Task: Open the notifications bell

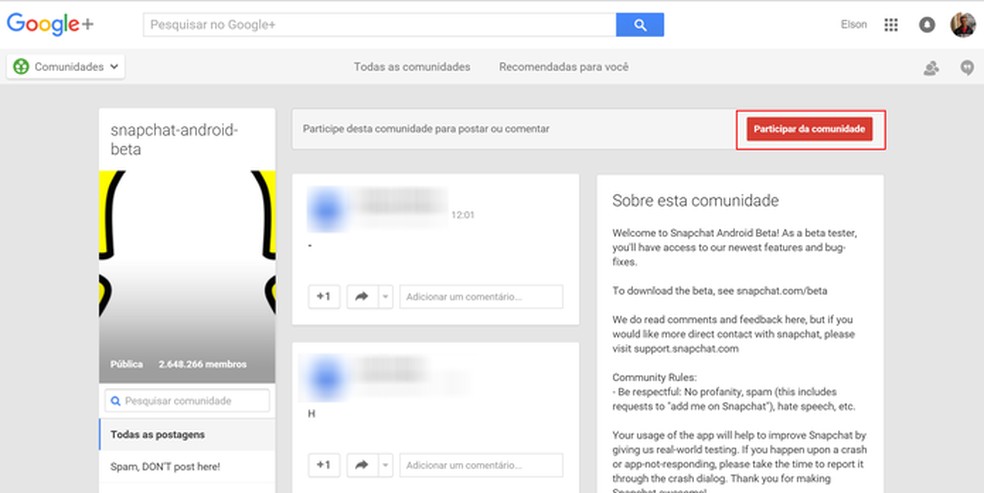Action: pyautogui.click(x=927, y=25)
